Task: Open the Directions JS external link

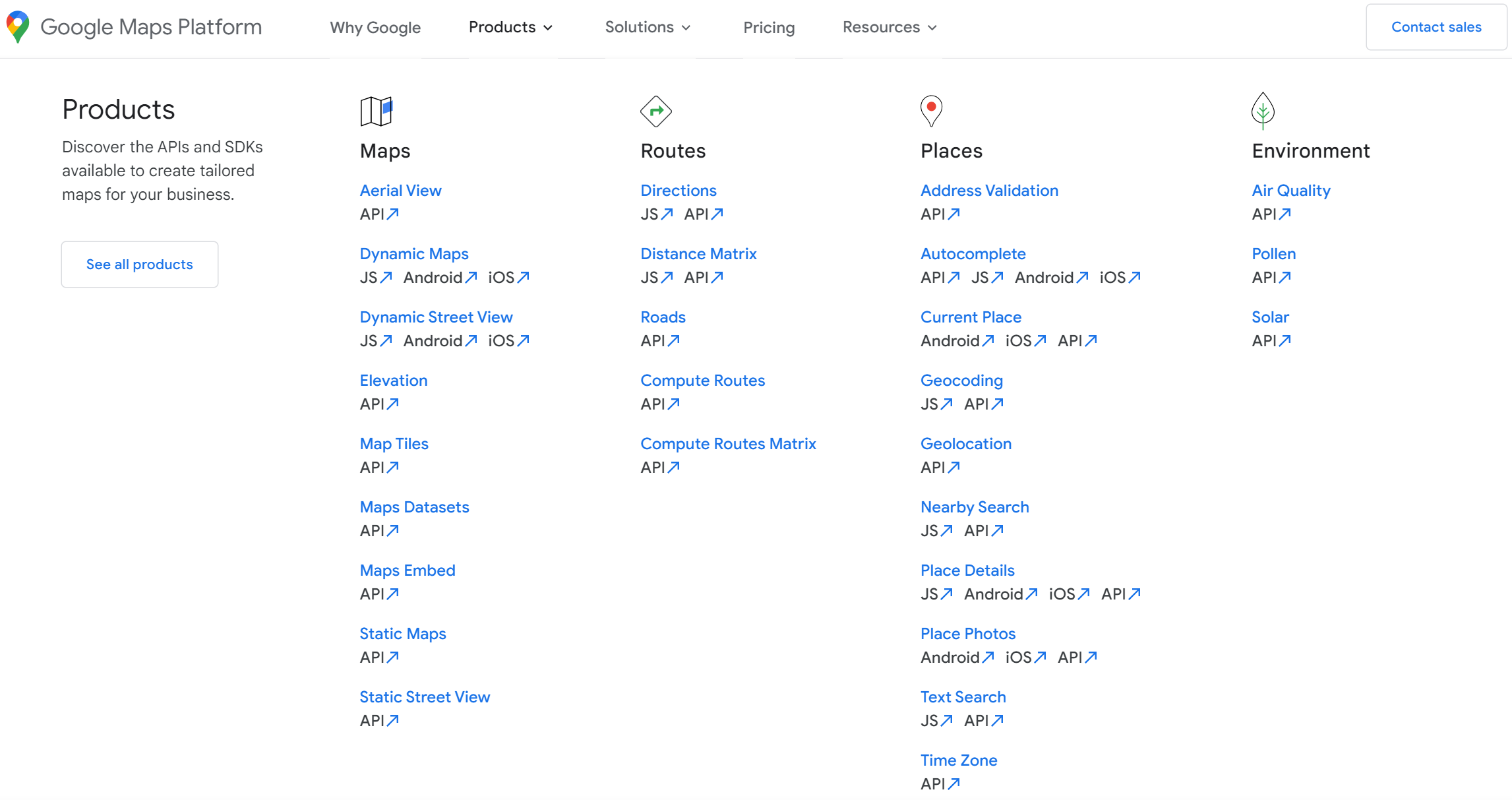Action: pyautogui.click(x=657, y=214)
